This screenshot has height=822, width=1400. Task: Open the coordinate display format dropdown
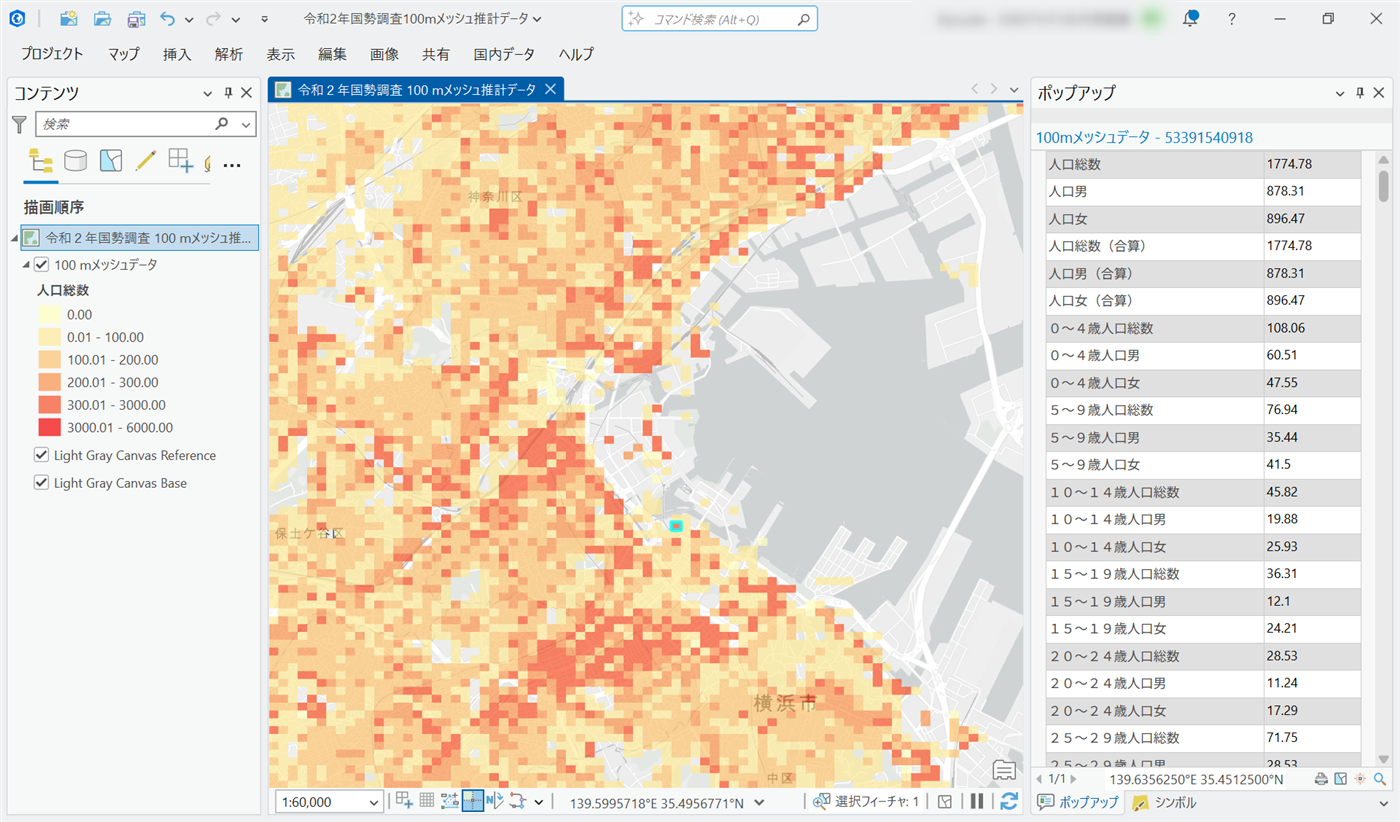pyautogui.click(x=760, y=802)
